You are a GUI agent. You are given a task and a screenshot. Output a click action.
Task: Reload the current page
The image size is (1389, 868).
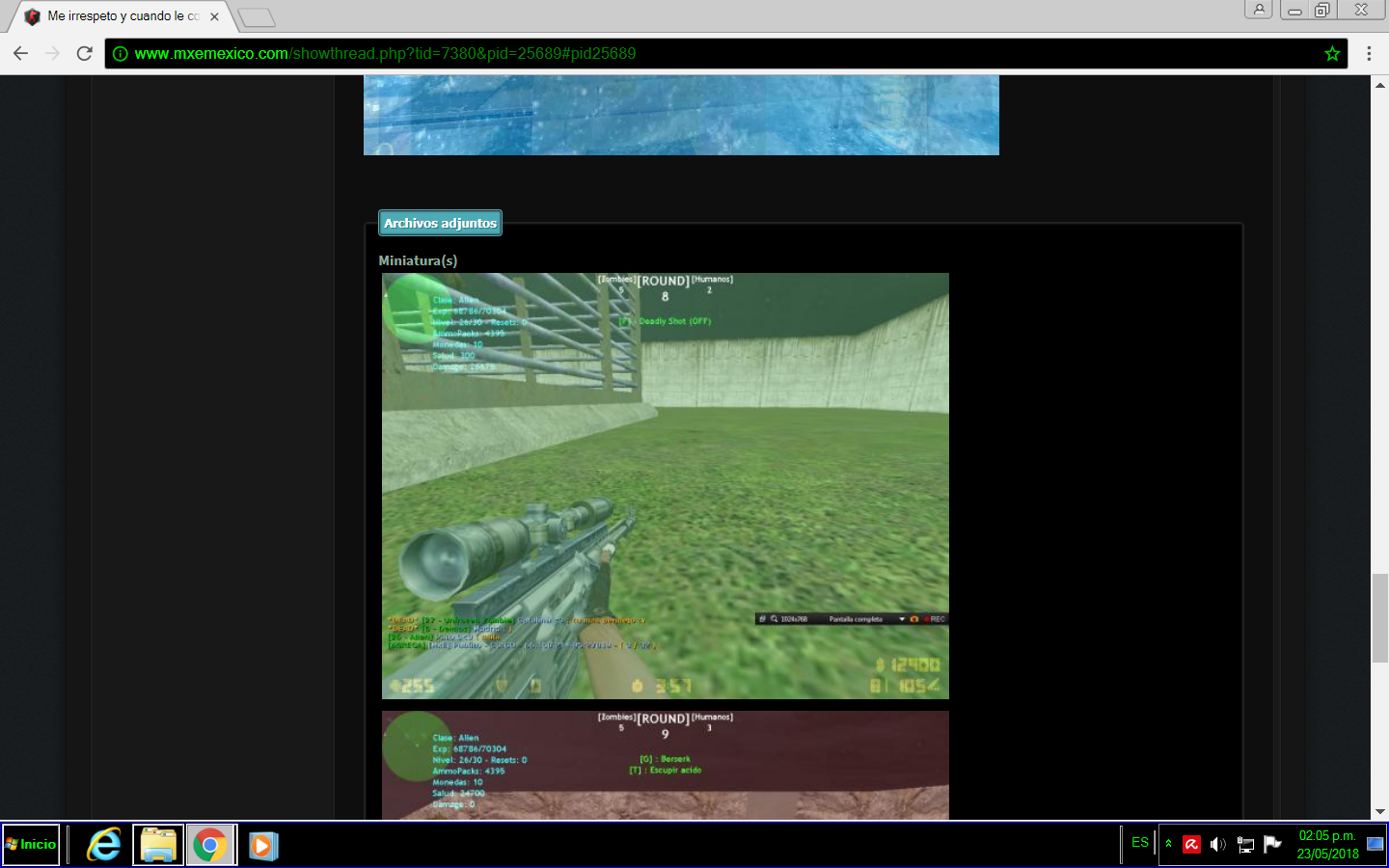pyautogui.click(x=84, y=53)
